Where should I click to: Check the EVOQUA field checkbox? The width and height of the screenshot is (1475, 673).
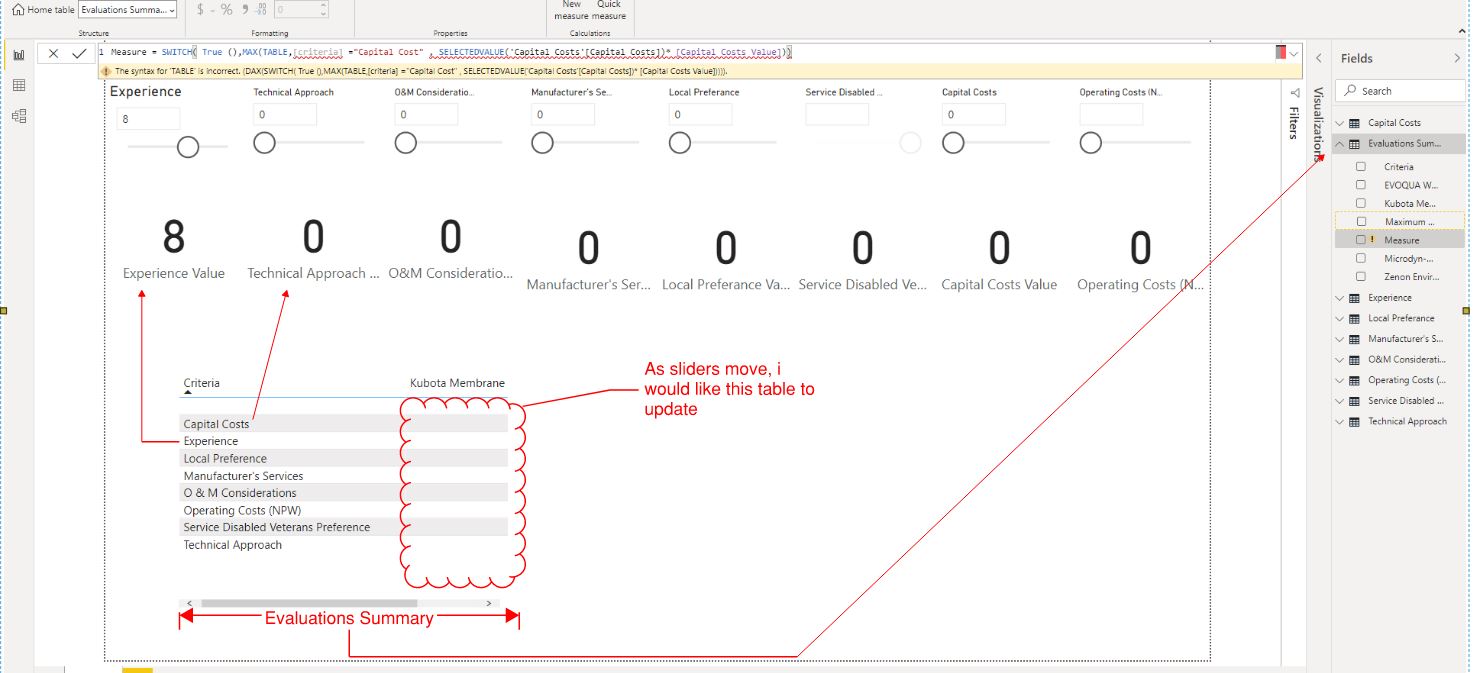[x=1361, y=185]
